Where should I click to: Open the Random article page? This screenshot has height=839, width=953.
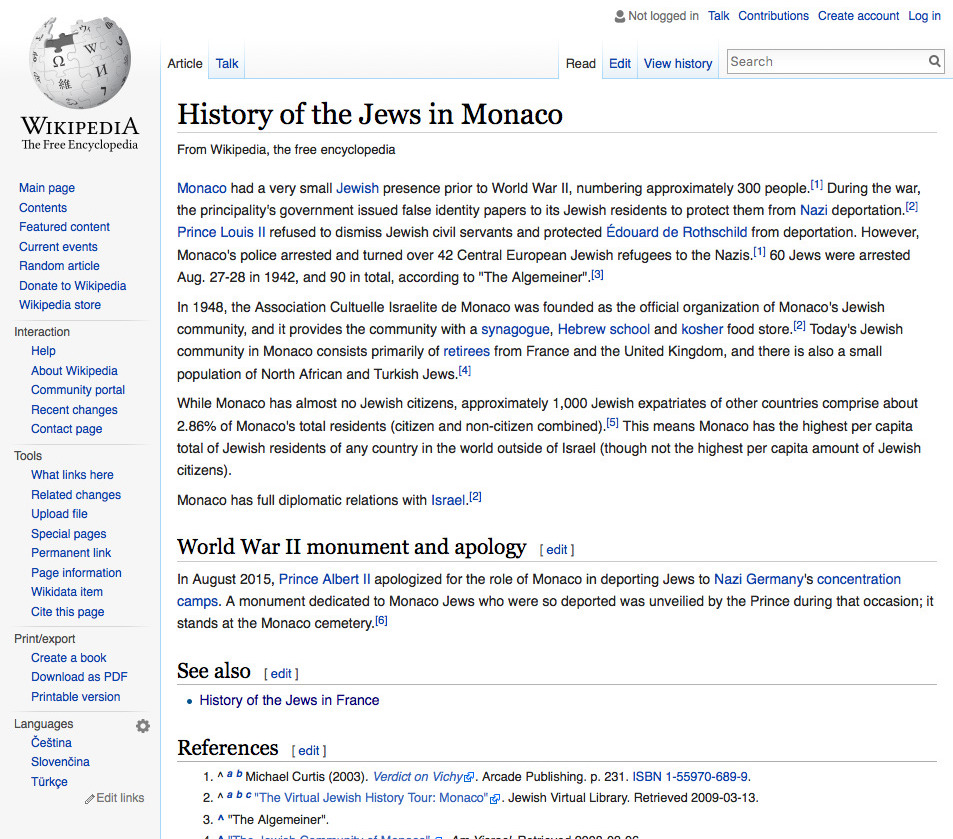click(61, 265)
